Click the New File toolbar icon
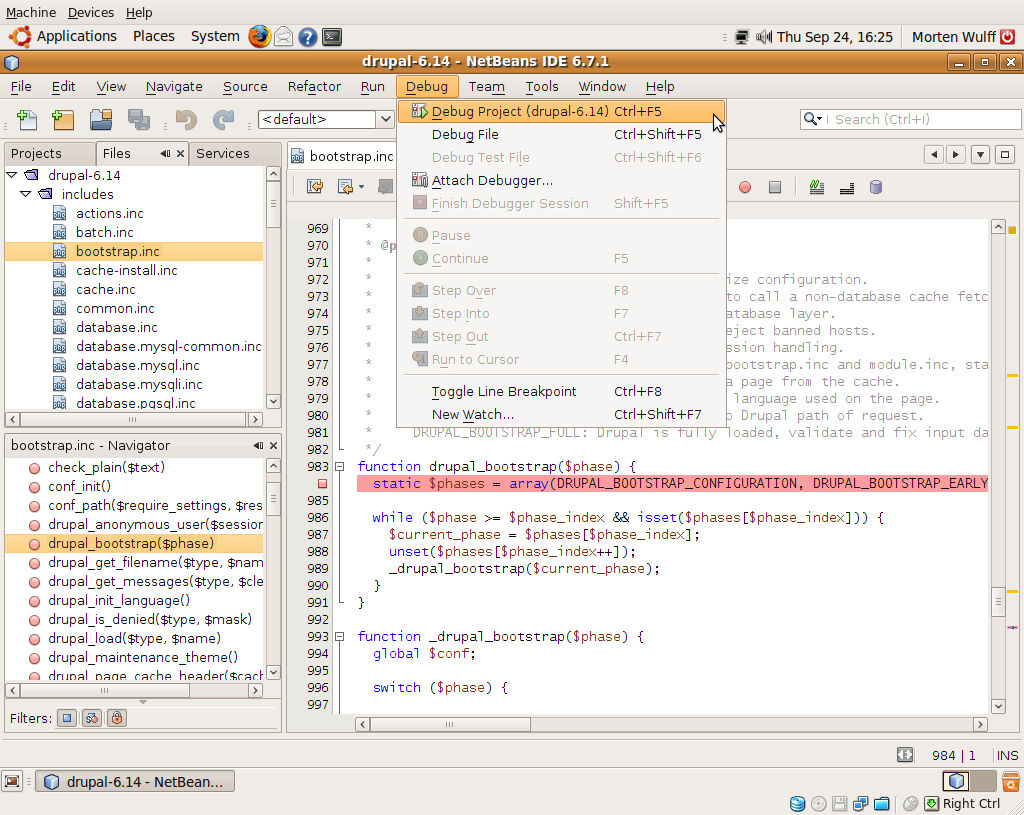1024x815 pixels. coord(27,120)
